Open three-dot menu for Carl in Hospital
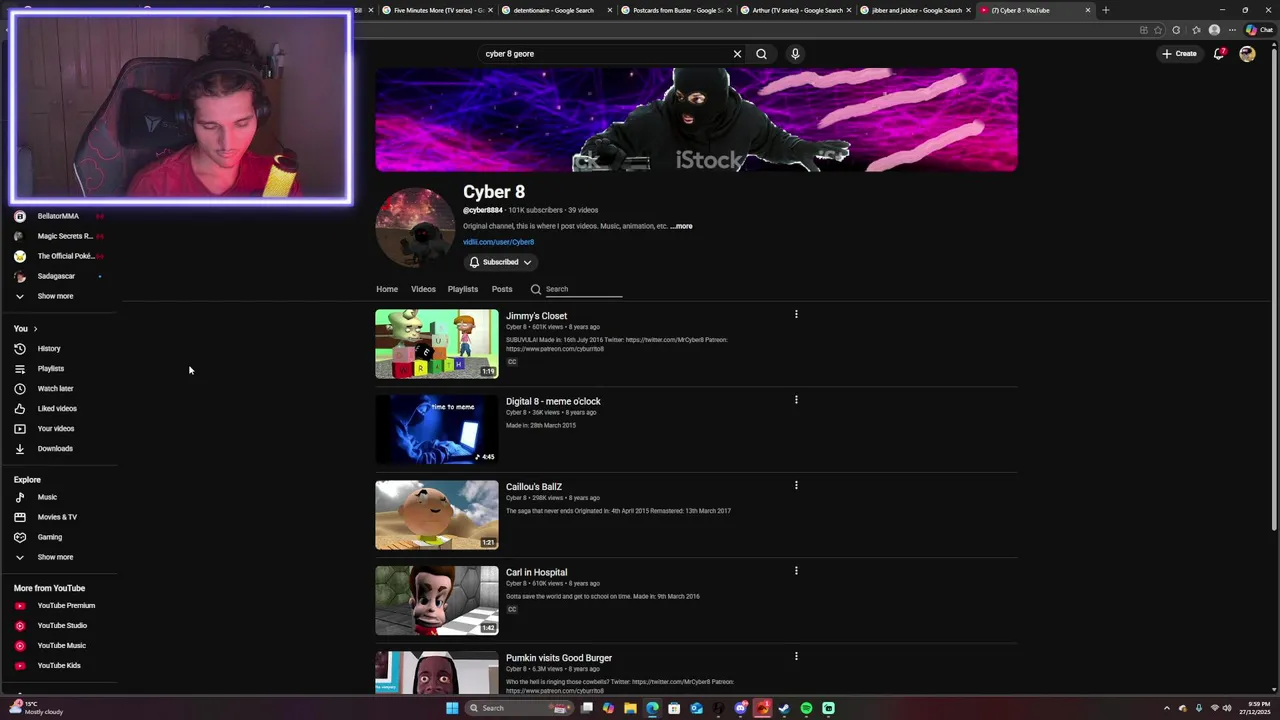Viewport: 1280px width, 720px height. [x=796, y=571]
